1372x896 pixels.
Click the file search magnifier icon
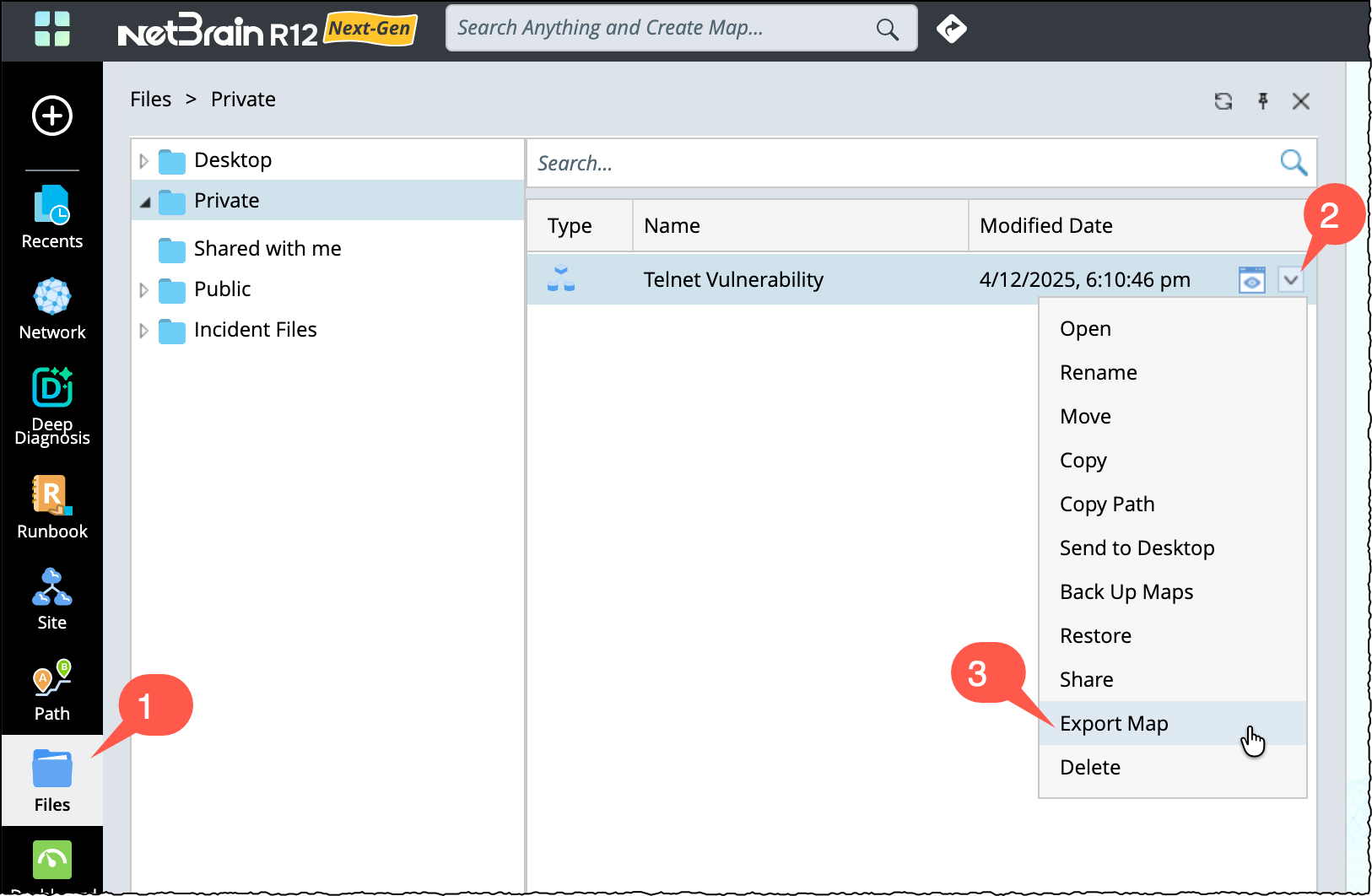pyautogui.click(x=1294, y=162)
